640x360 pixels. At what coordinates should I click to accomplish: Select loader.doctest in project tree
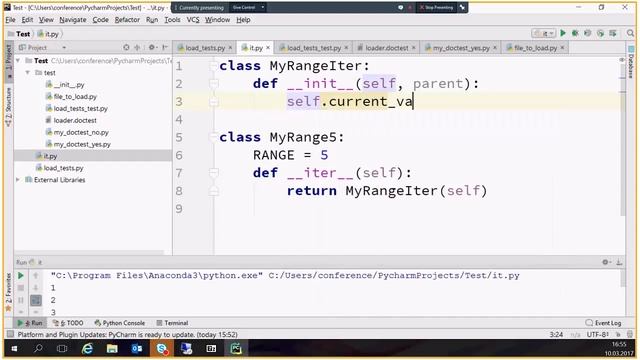coord(71,120)
